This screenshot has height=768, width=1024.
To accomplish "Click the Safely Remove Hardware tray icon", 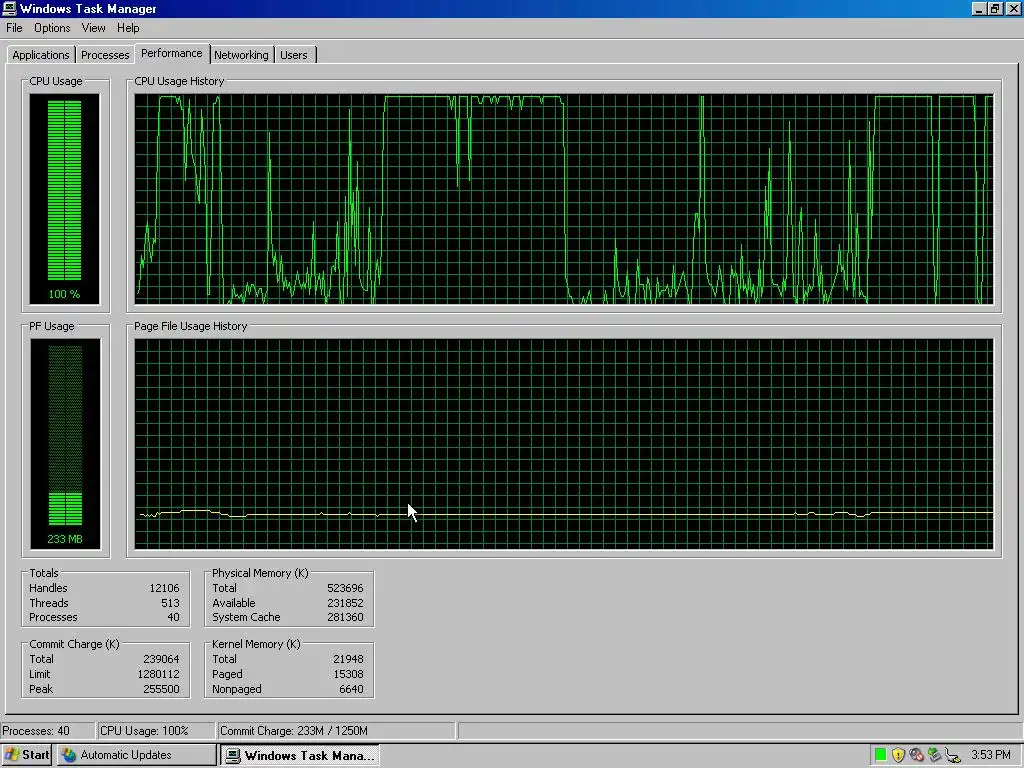I will 934,755.
